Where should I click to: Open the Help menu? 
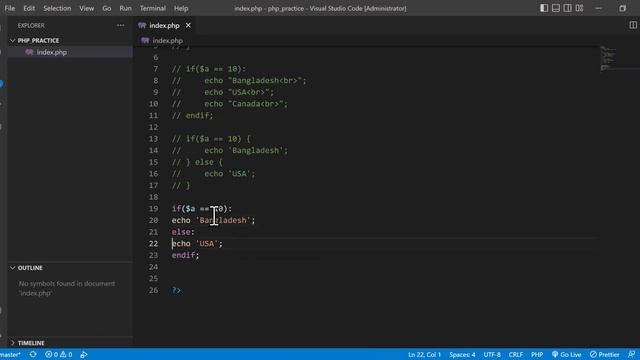tap(181, 8)
